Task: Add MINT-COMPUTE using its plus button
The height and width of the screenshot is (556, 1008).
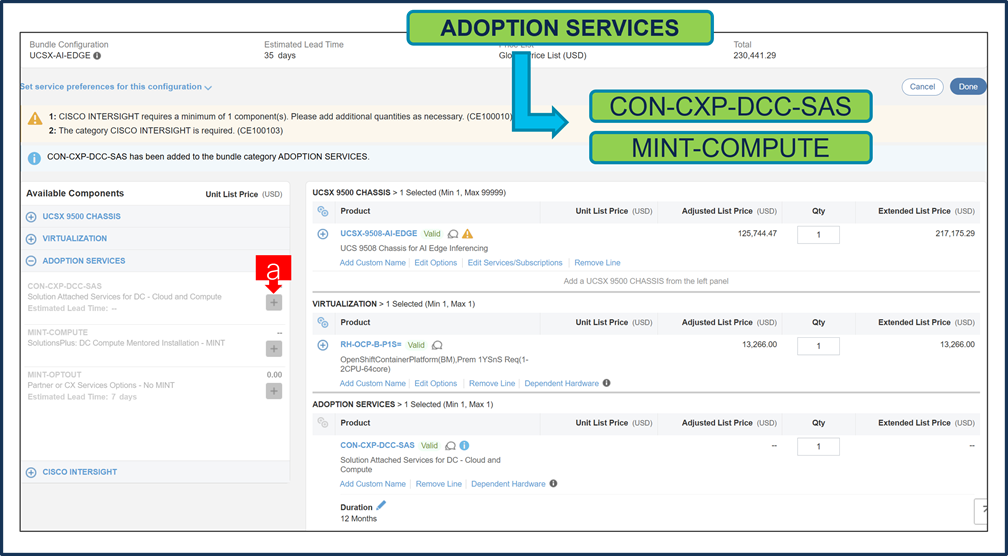Action: pos(274,348)
